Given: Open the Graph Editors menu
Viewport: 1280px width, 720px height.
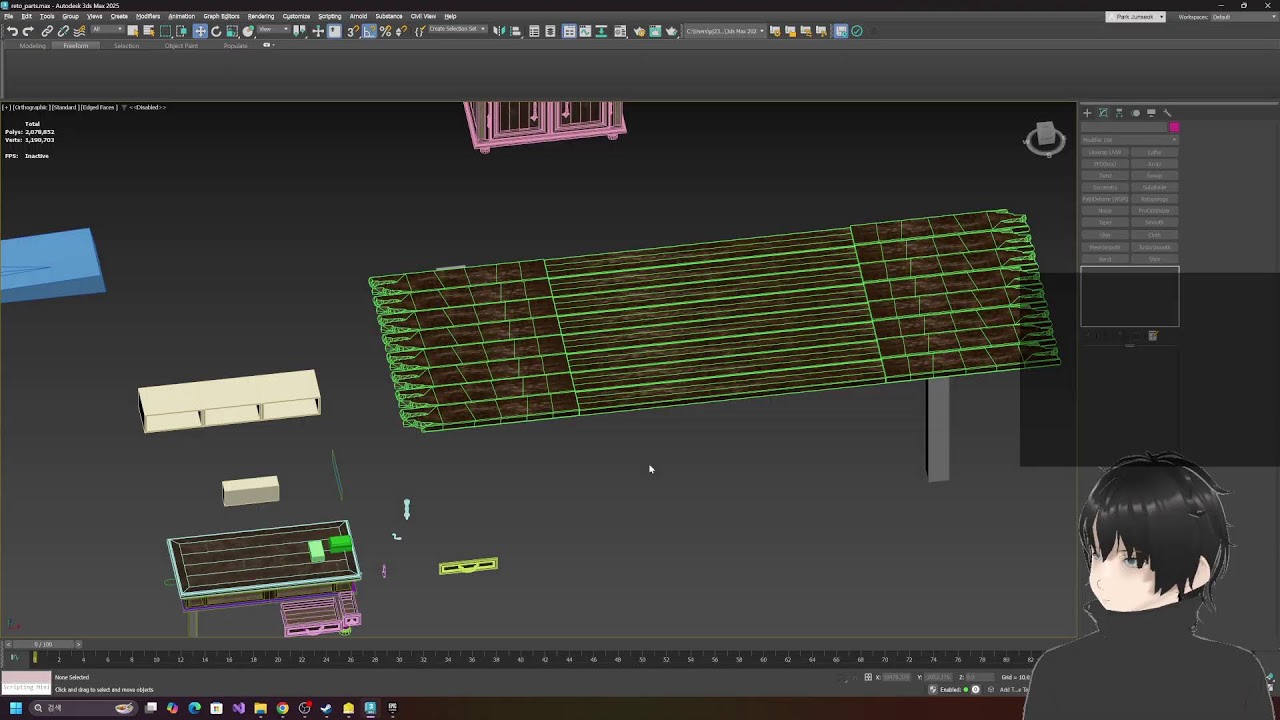Looking at the screenshot, I should (x=221, y=16).
